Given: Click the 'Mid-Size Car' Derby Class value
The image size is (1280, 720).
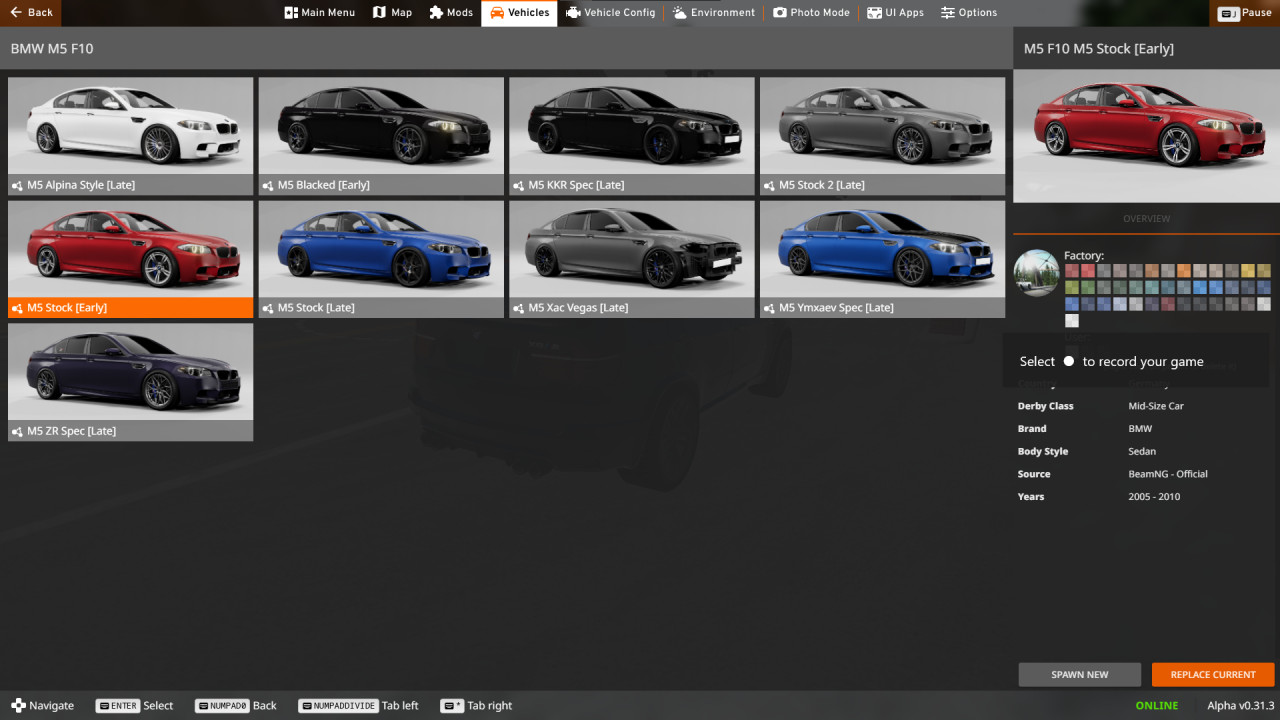Looking at the screenshot, I should coord(1156,406).
